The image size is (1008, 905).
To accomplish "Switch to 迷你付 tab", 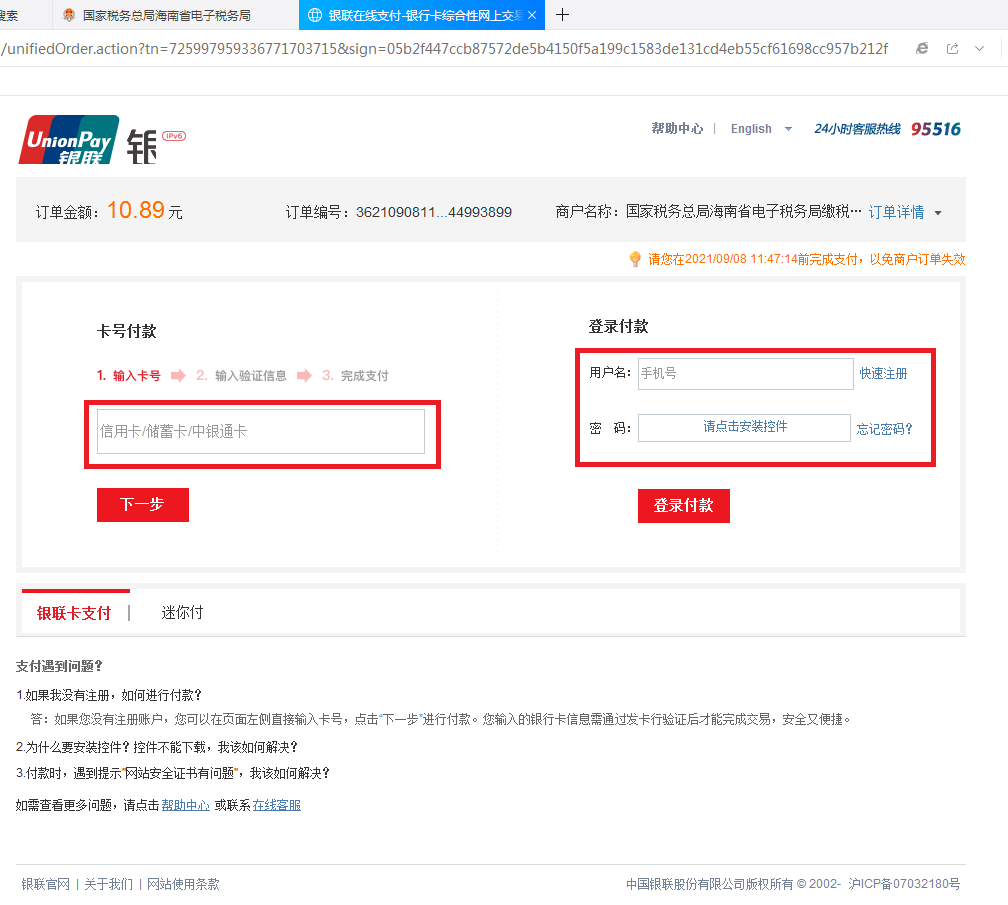I will pos(182,613).
